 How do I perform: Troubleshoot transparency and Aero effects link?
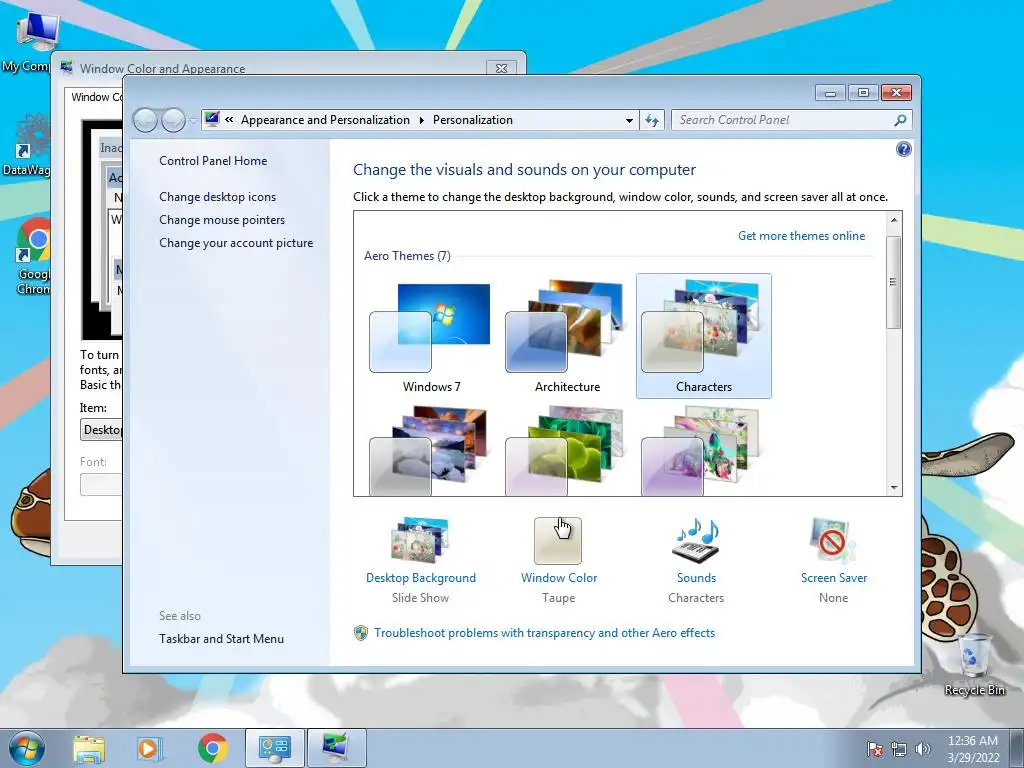(544, 633)
